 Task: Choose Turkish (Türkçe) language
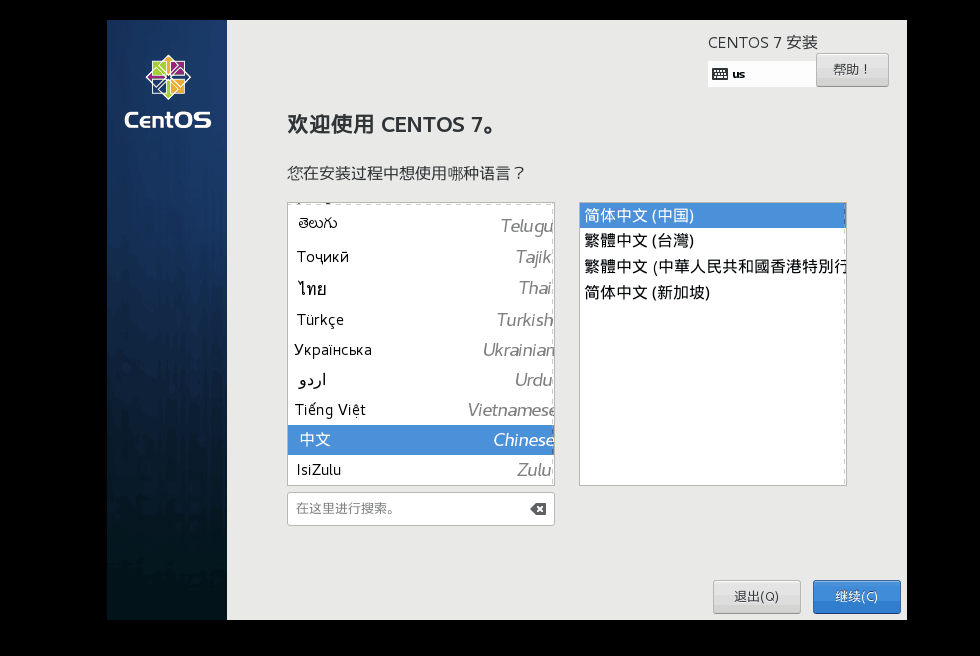421,320
